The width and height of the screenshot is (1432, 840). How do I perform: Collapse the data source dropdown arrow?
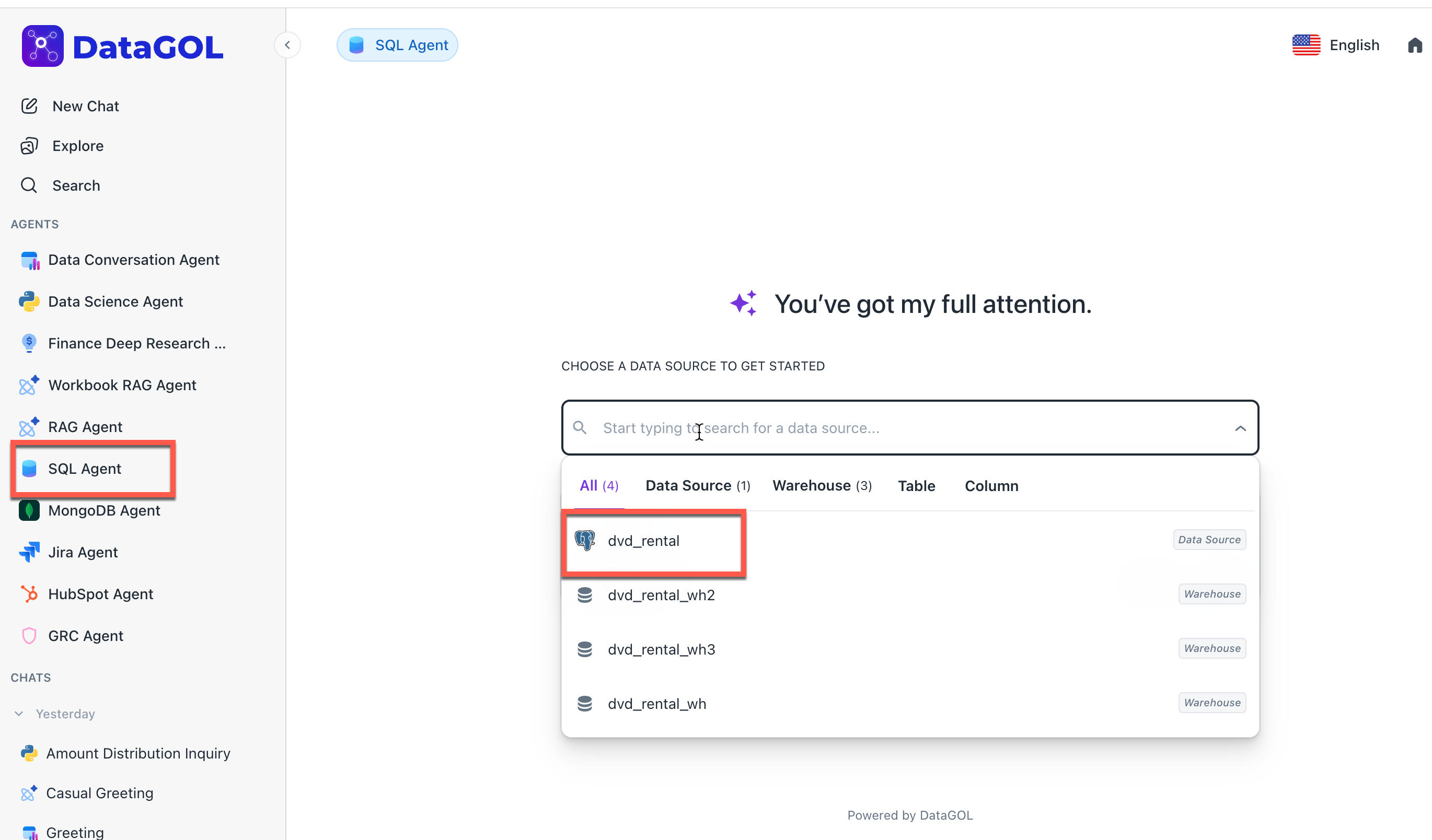point(1240,428)
